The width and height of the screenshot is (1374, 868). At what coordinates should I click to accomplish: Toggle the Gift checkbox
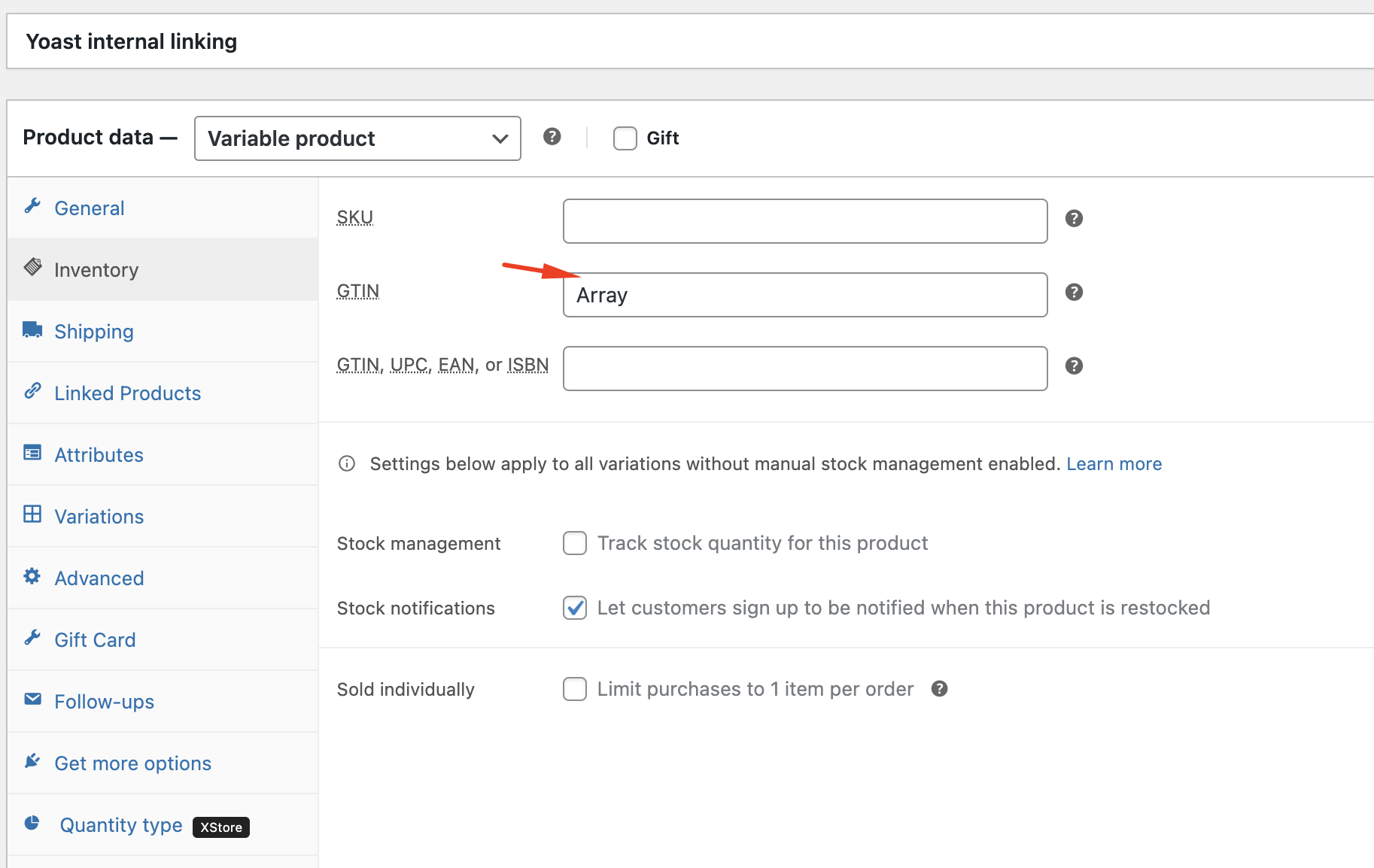tap(625, 138)
